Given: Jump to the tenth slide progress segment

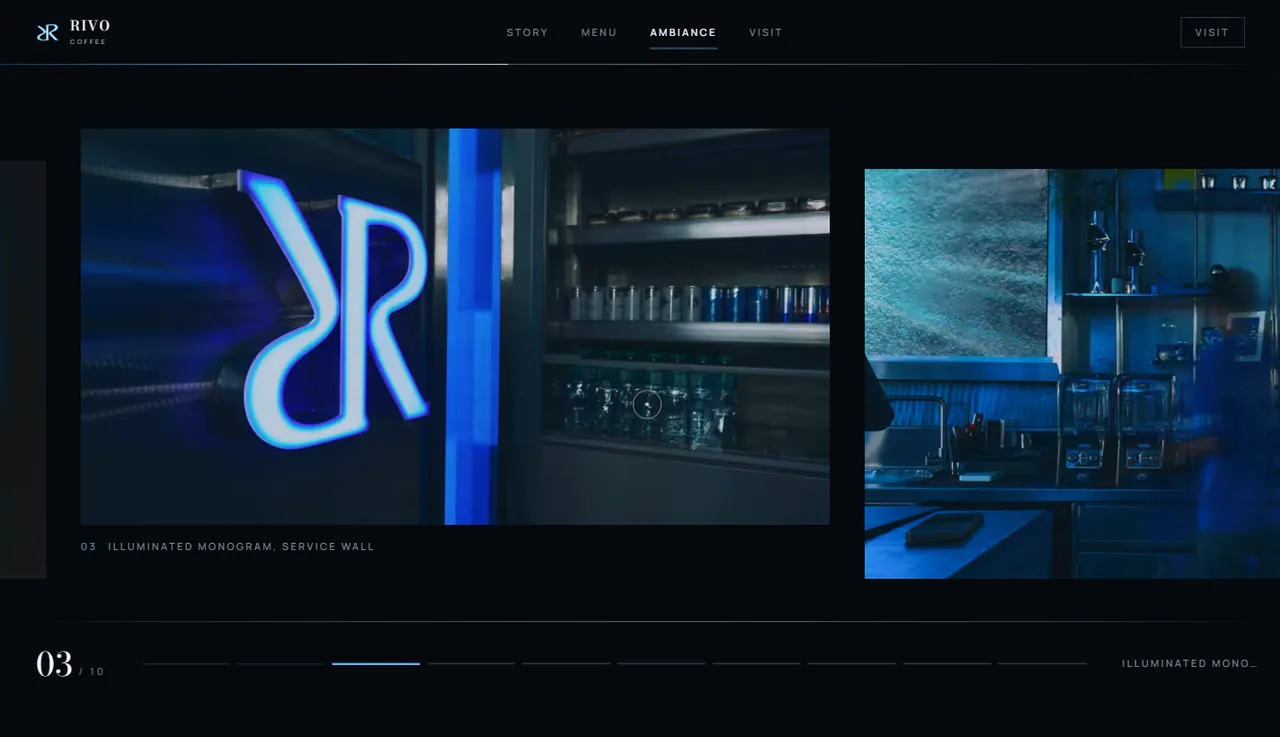Looking at the screenshot, I should [x=1042, y=663].
